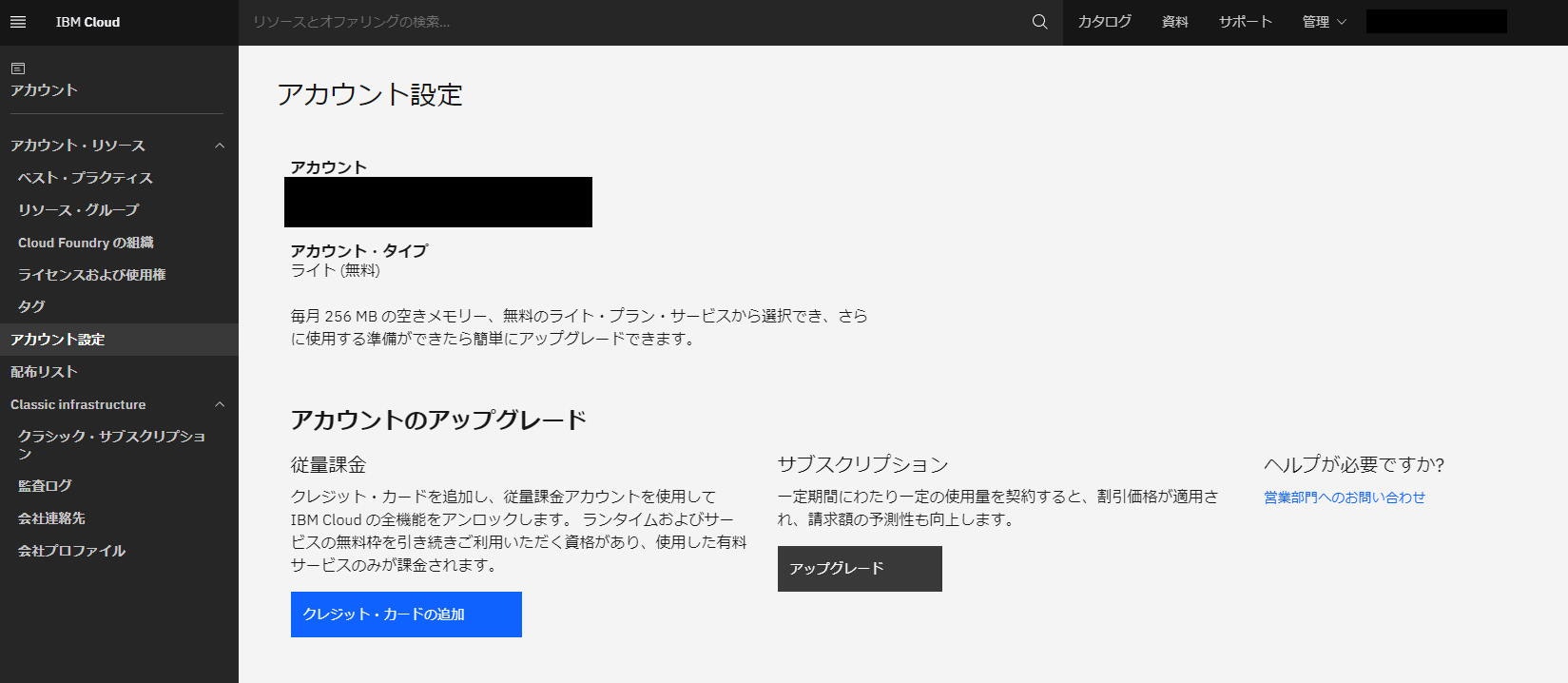Click the ヘルプが必要ですか? heading
The width and height of the screenshot is (1568, 683).
(x=1354, y=465)
